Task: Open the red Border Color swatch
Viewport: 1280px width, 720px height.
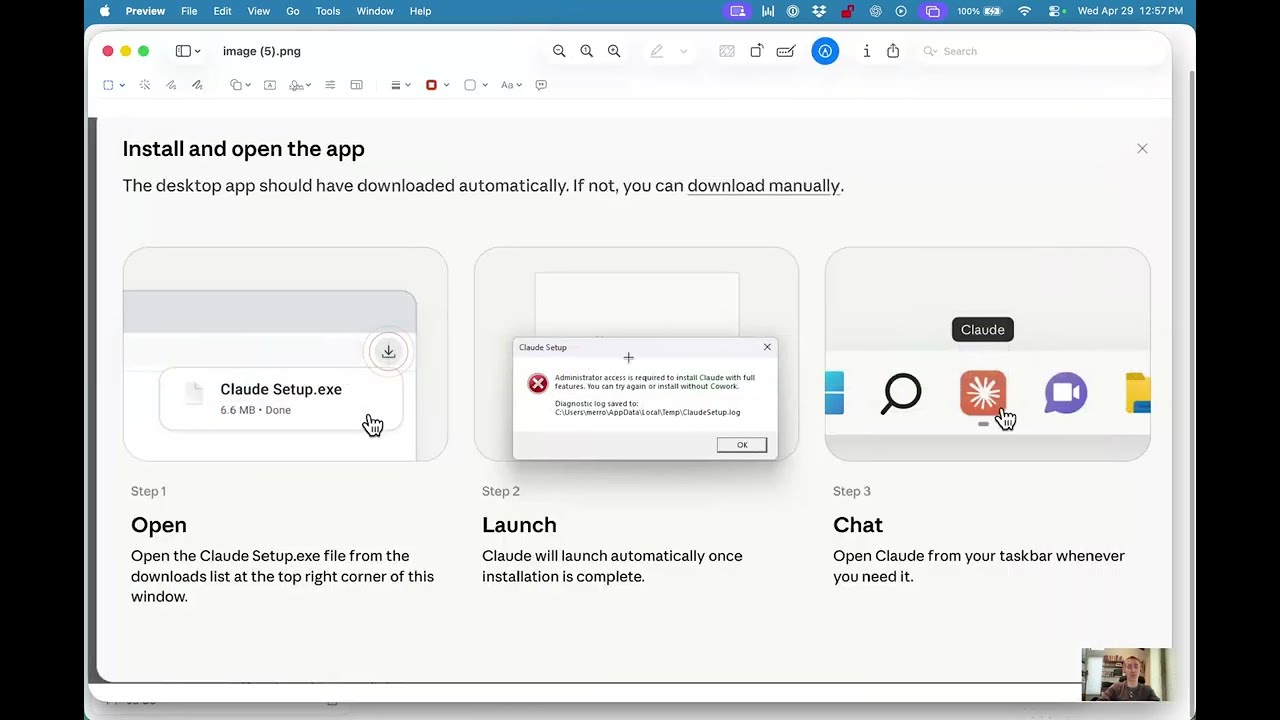Action: (431, 85)
